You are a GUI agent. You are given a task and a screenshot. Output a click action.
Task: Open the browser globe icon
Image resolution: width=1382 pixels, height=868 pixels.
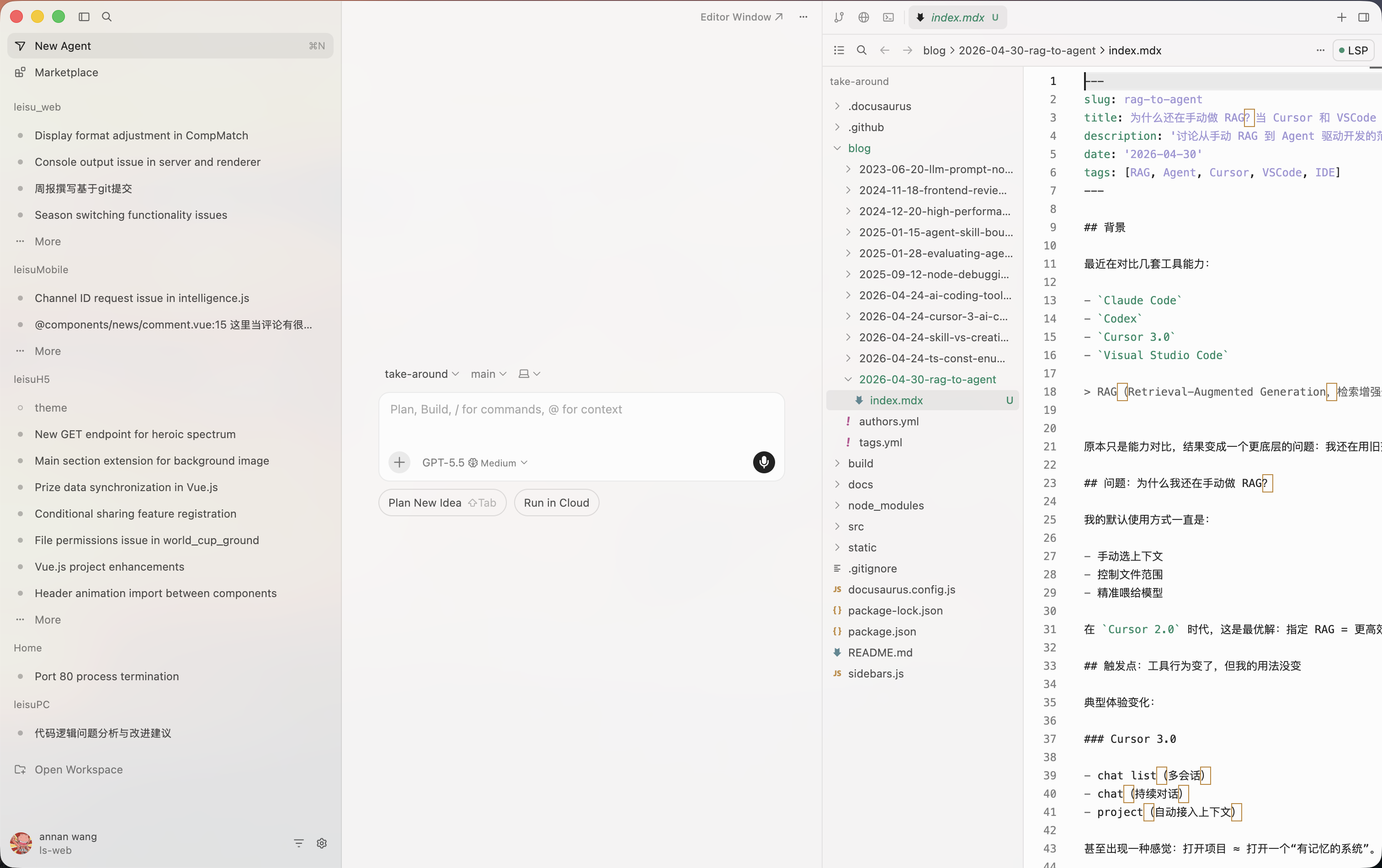[x=864, y=17]
